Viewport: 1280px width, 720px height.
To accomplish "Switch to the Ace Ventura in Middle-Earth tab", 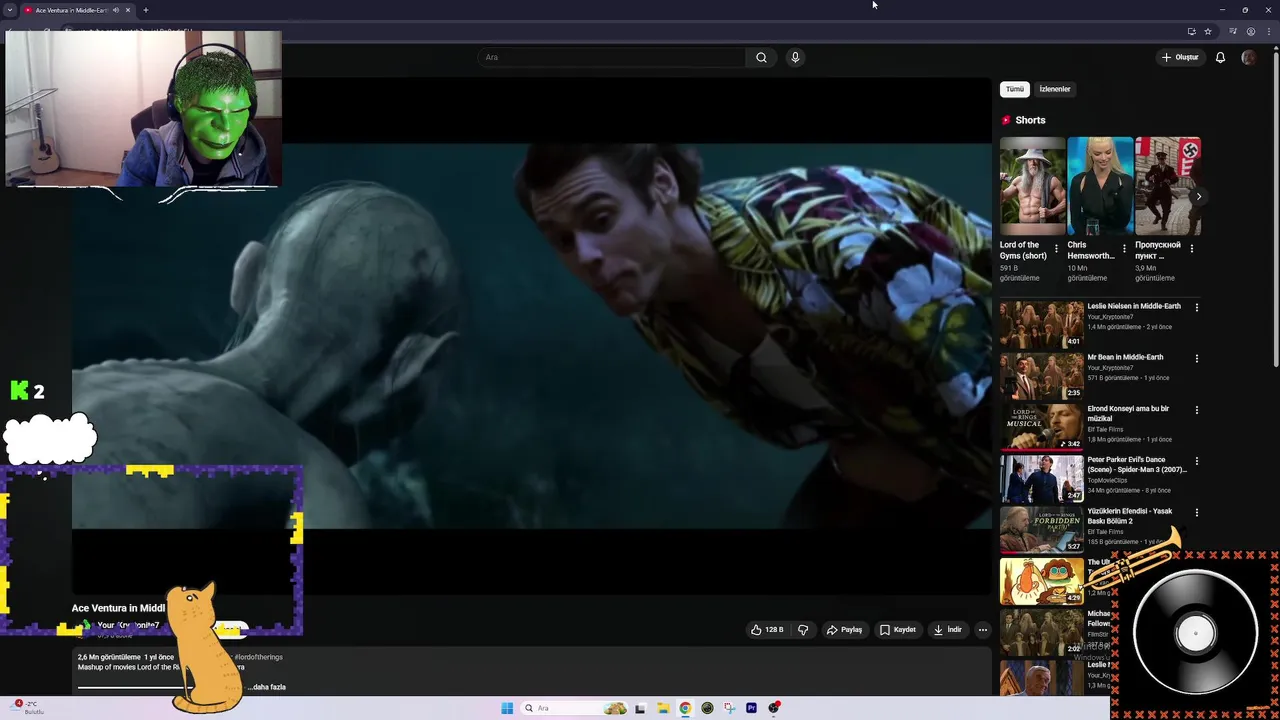I will 70,10.
